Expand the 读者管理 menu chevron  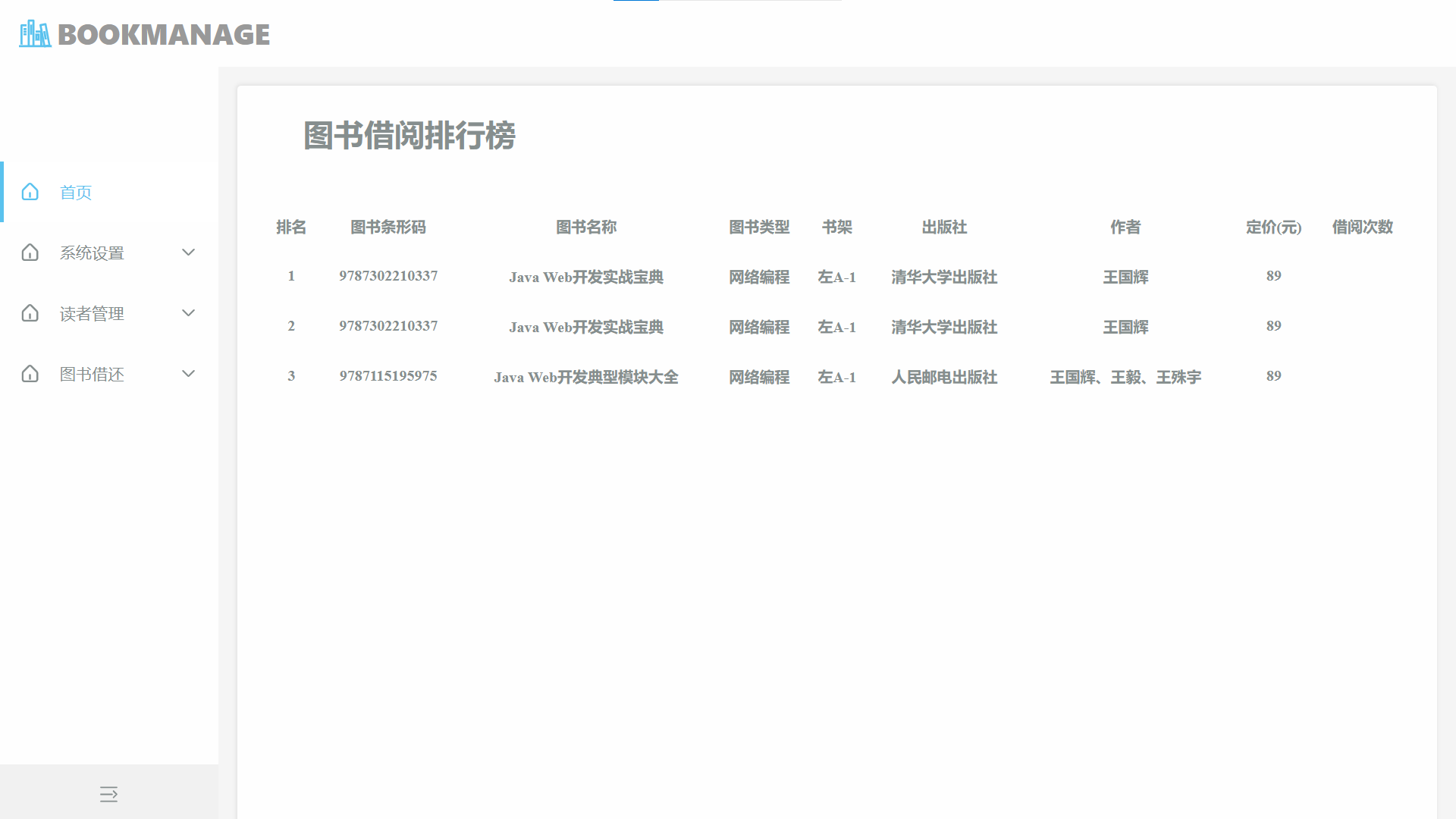click(x=188, y=313)
